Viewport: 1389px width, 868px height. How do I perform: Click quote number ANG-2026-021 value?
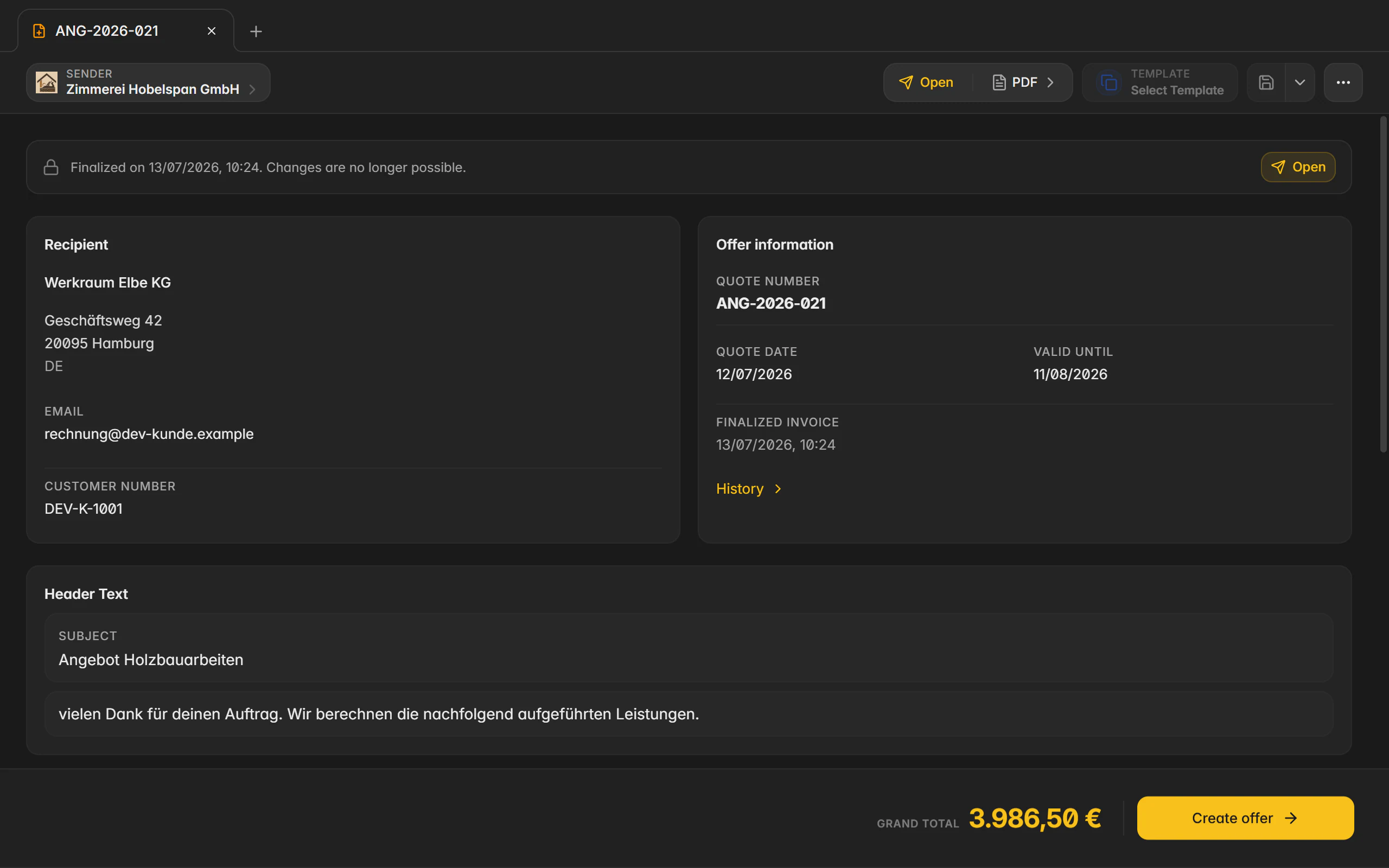[771, 303]
